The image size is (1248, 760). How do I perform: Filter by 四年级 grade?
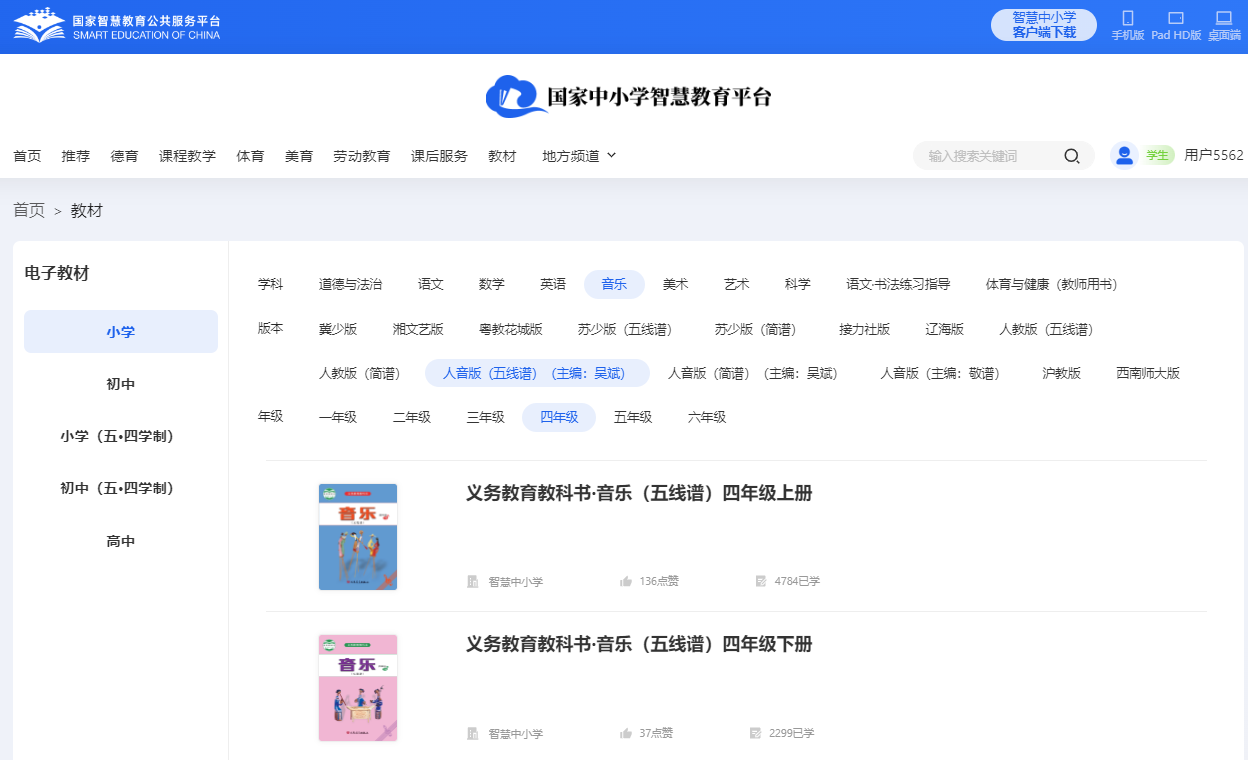coord(559,418)
